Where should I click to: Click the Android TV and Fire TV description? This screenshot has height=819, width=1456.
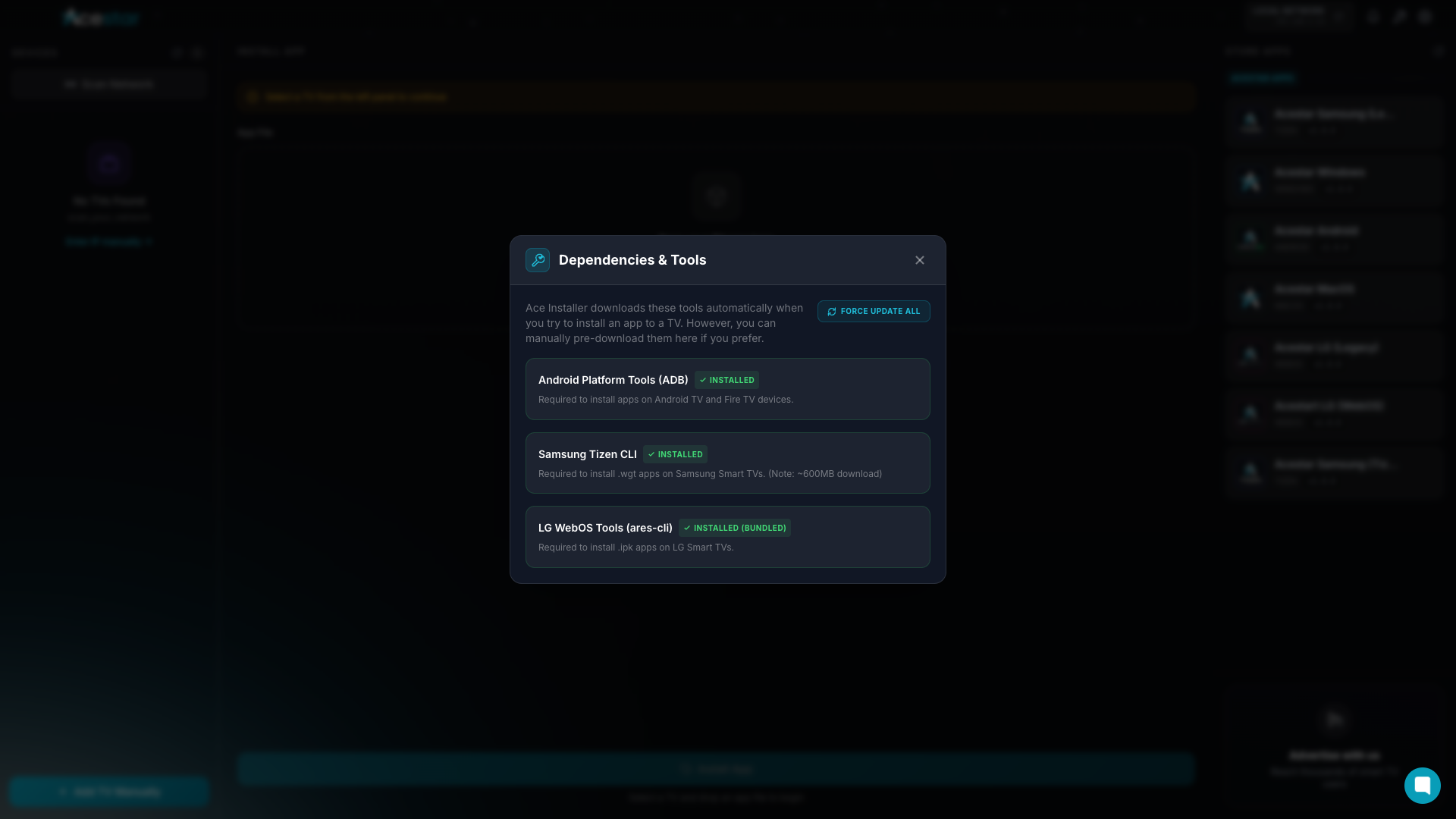(666, 400)
